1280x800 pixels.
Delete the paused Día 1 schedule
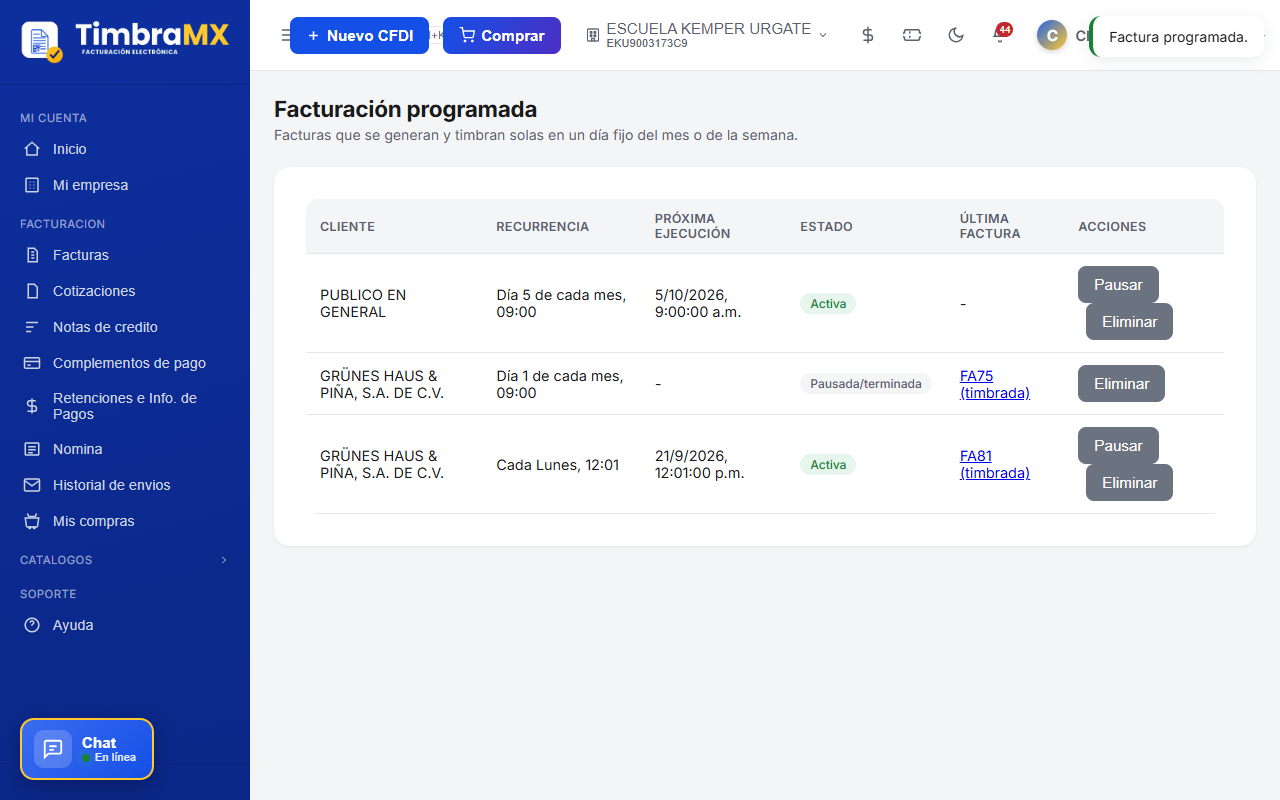click(x=1121, y=384)
